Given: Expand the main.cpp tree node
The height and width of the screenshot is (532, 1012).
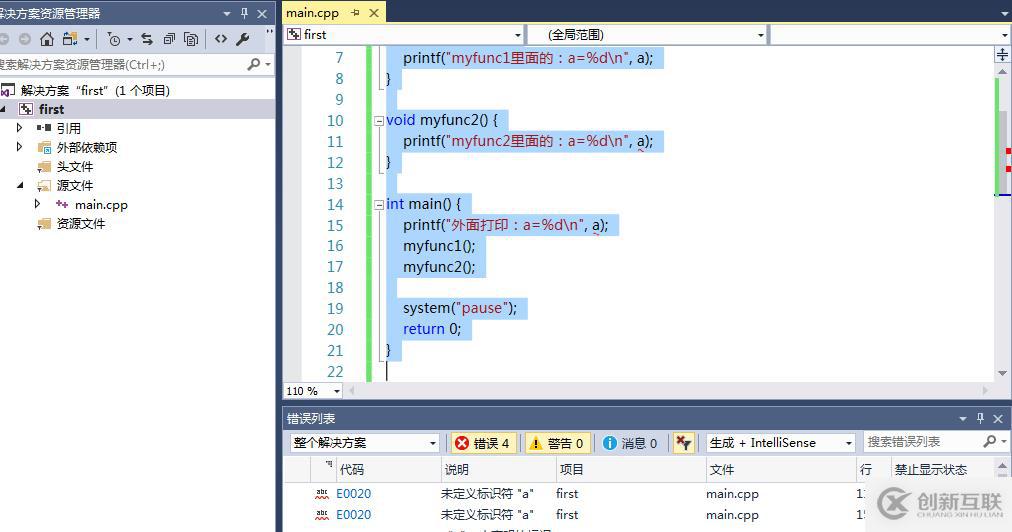Looking at the screenshot, I should coord(37,204).
